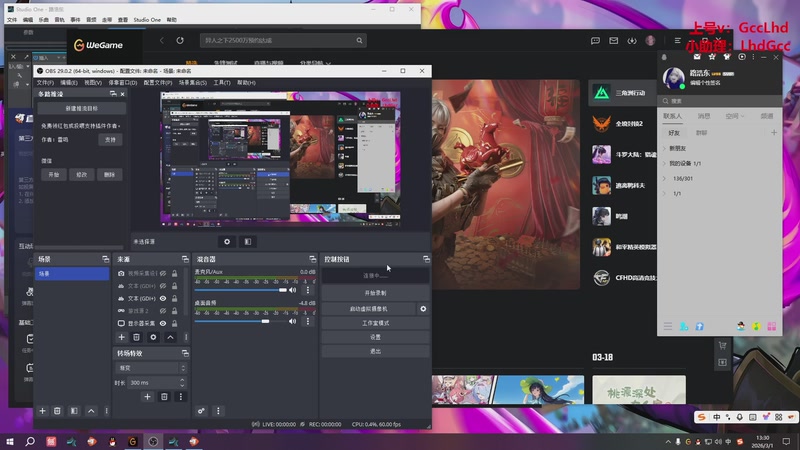Open OBS Tools menu
This screenshot has width=800, height=450.
[x=221, y=83]
